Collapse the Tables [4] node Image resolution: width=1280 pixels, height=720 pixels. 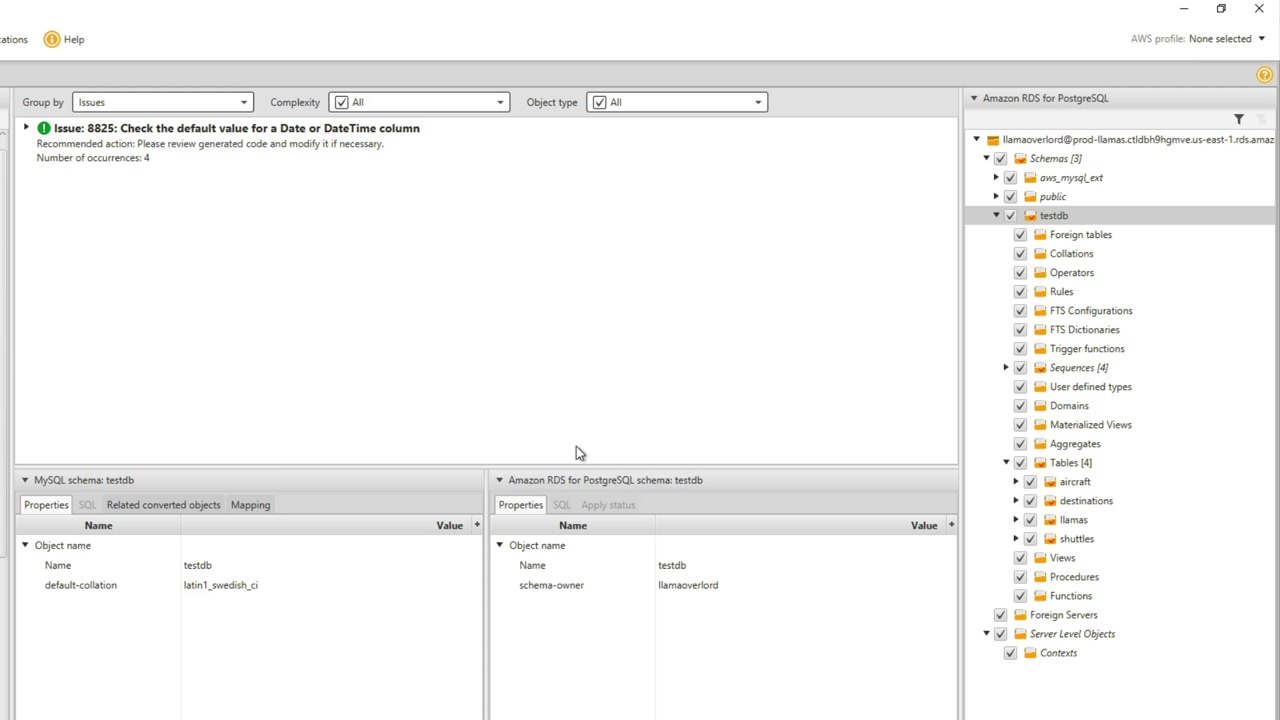coord(1006,463)
